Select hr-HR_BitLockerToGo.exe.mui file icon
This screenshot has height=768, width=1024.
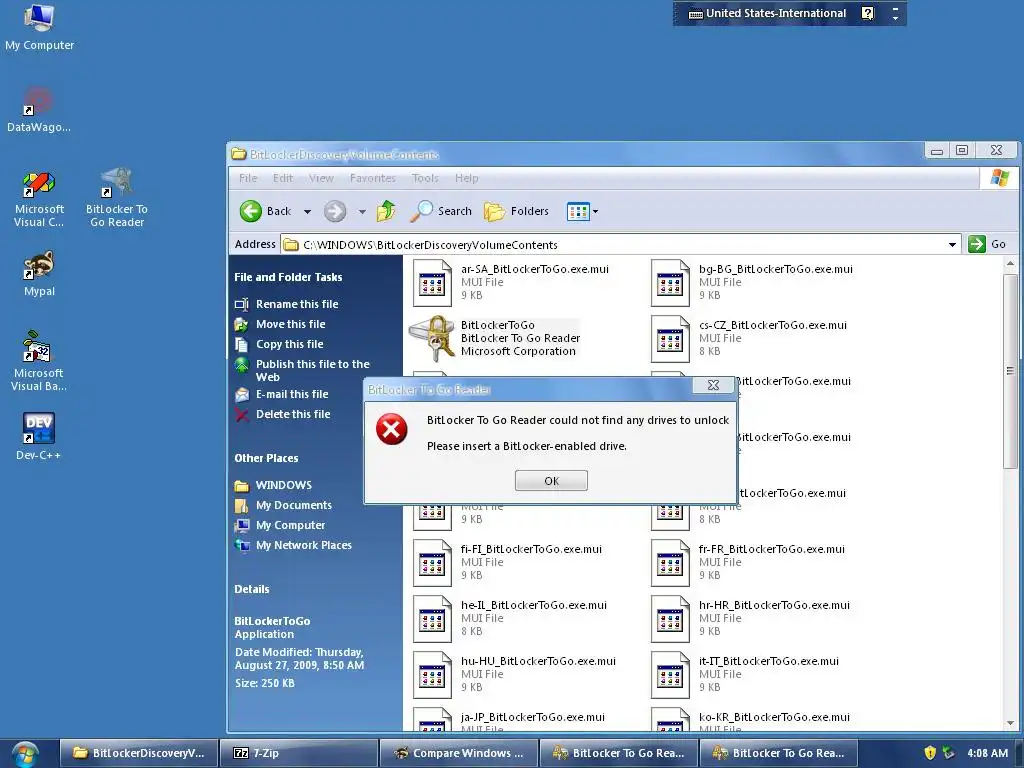[670, 619]
